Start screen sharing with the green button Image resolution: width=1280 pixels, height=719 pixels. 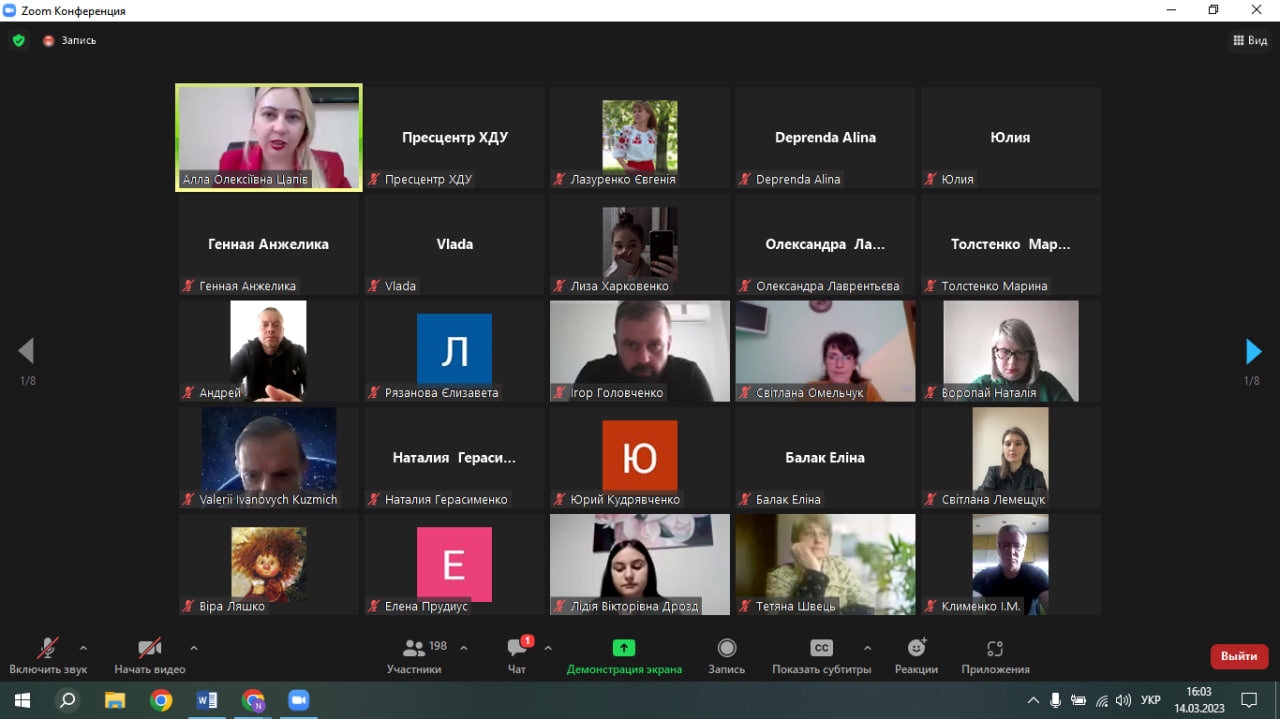tap(624, 648)
